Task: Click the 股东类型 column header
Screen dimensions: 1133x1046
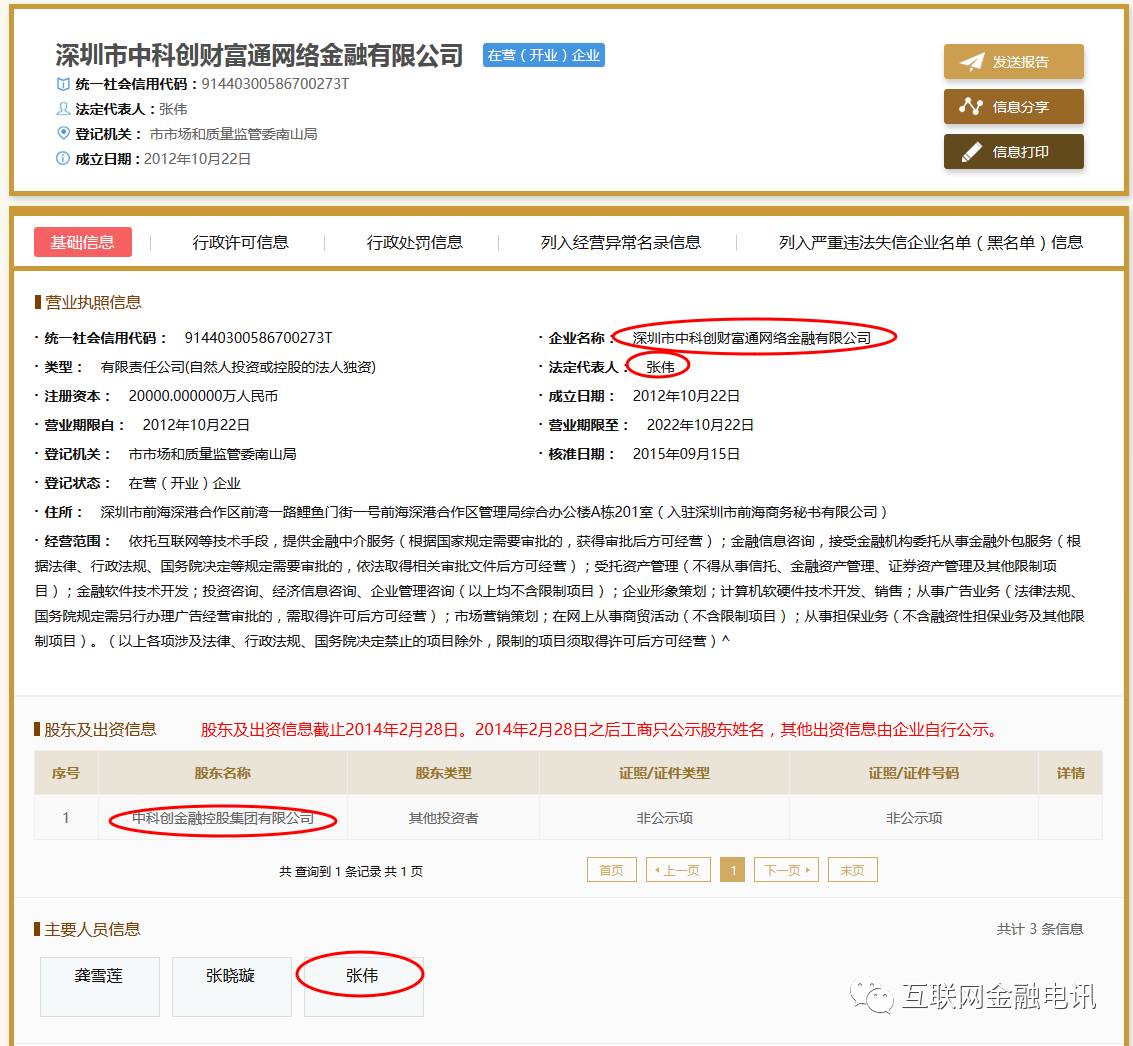Action: [x=443, y=773]
